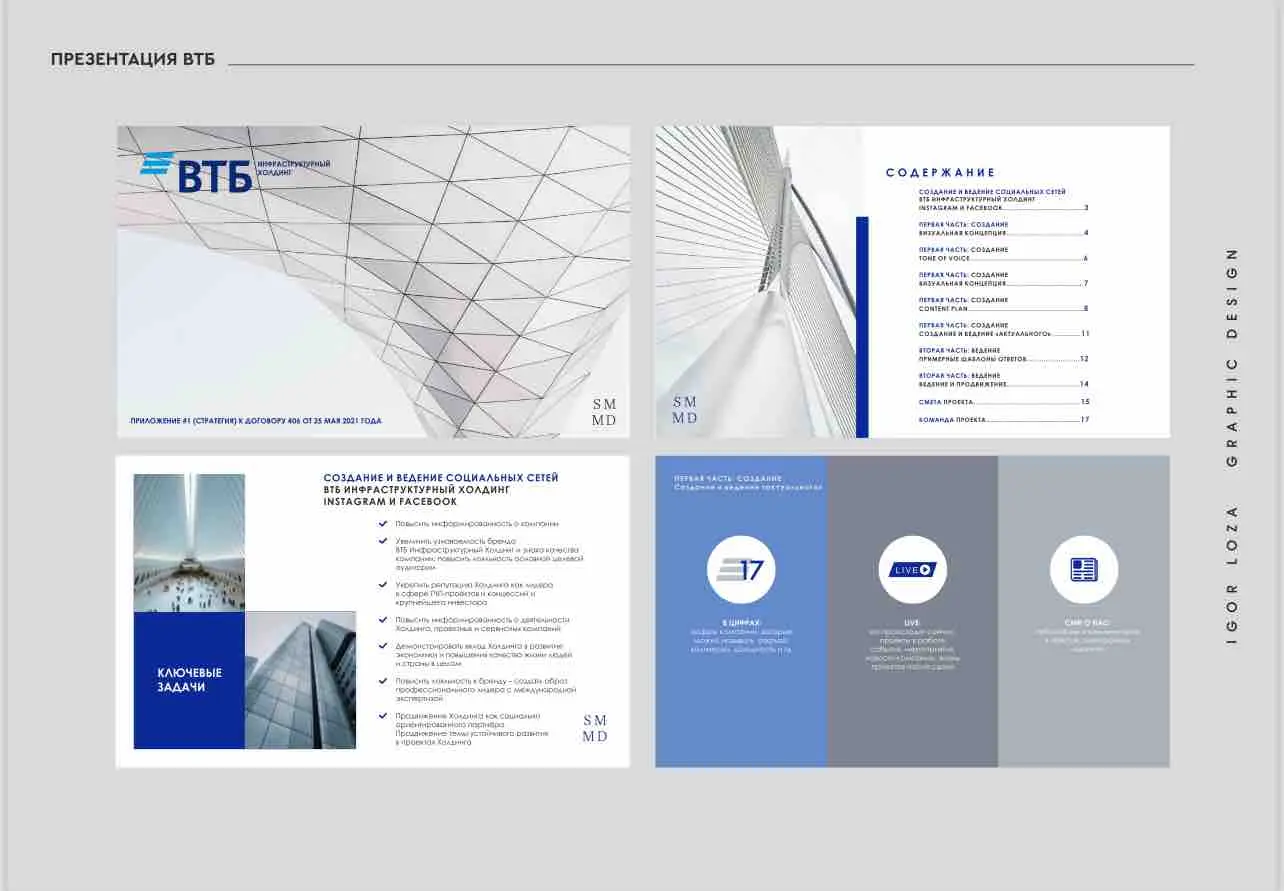Click the vertical "IGOR LOZA" text

pos(1232,574)
